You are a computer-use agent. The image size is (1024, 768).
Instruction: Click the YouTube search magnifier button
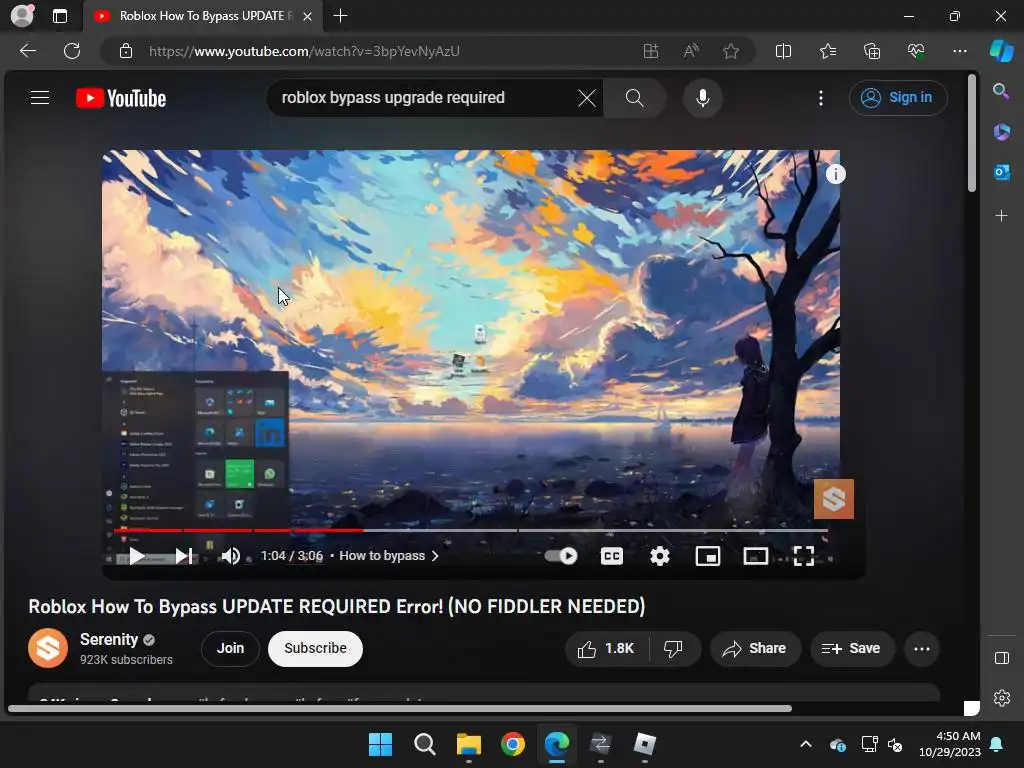pyautogui.click(x=634, y=98)
